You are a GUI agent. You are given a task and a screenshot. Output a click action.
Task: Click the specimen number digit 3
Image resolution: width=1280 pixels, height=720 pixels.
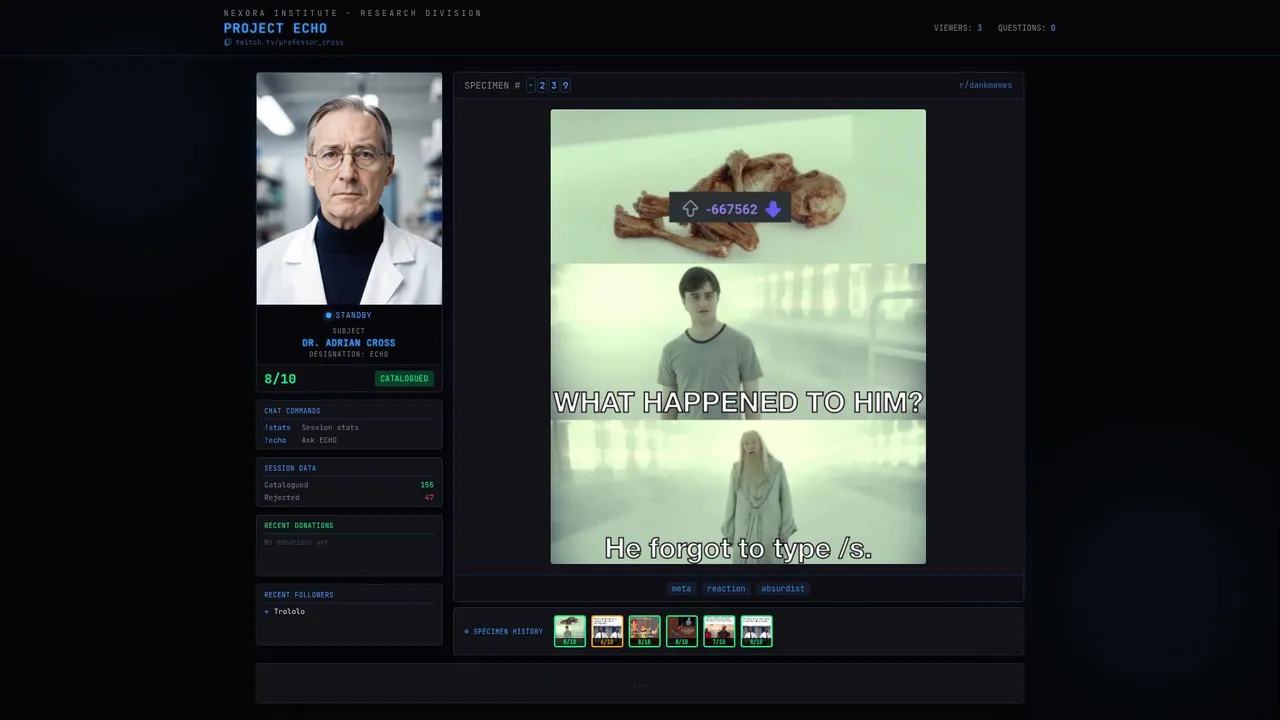coord(554,86)
